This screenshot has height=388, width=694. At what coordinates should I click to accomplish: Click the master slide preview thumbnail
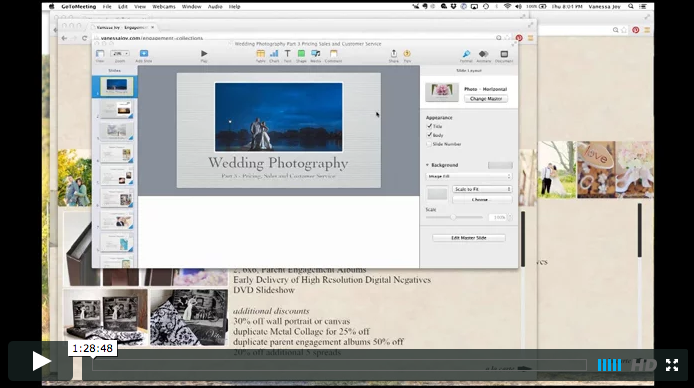442,92
